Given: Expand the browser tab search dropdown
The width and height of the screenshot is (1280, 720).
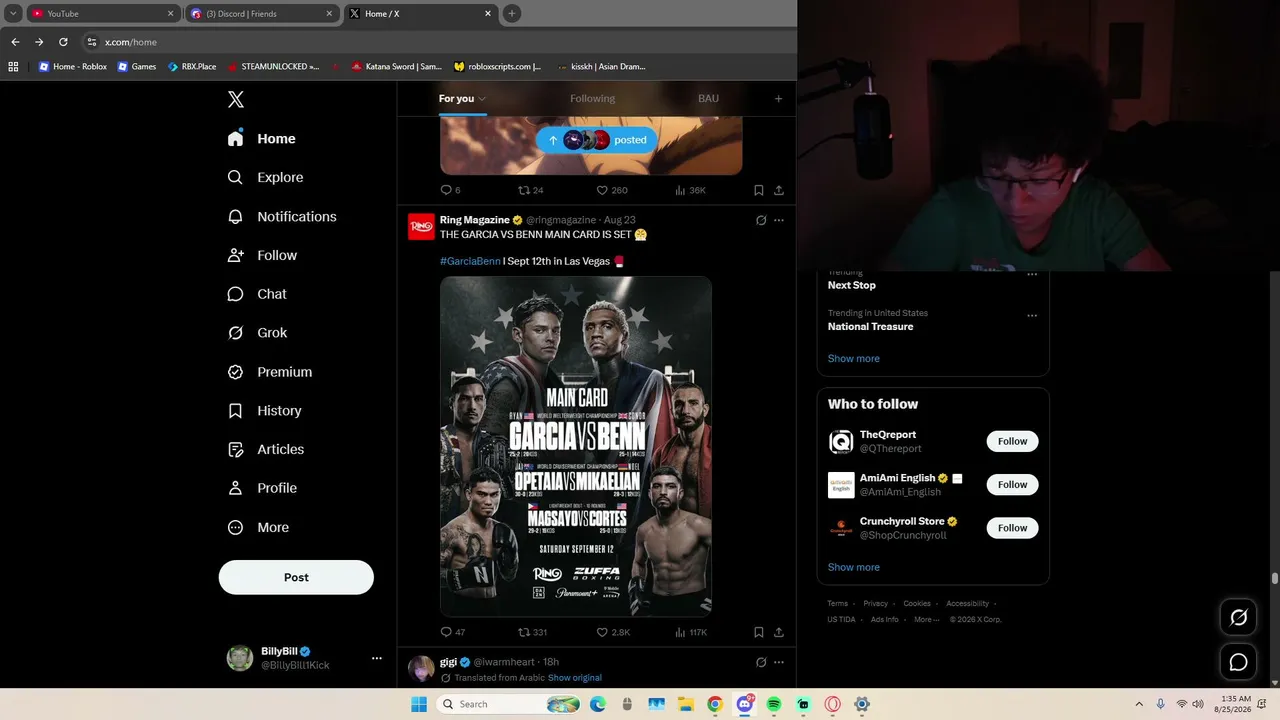Looking at the screenshot, I should click(x=13, y=14).
